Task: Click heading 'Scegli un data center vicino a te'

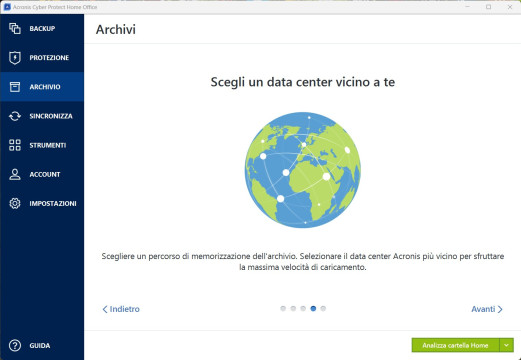Action: click(303, 82)
